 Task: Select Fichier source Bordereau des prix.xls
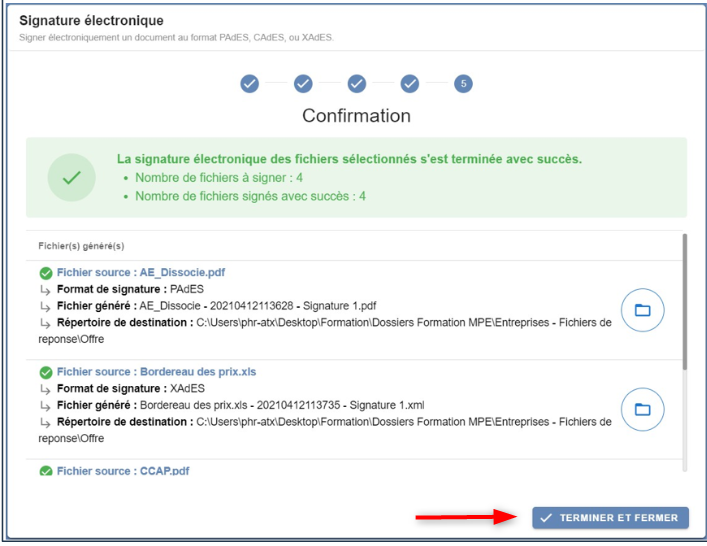pos(156,372)
